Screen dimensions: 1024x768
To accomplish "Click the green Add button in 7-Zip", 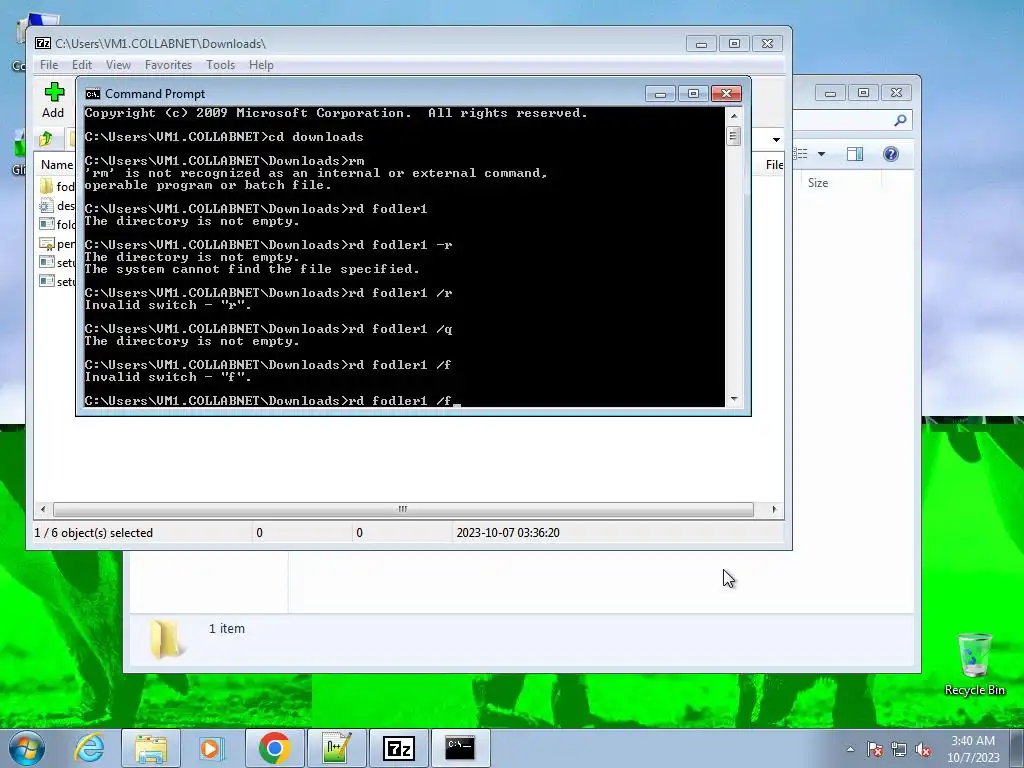I will (54, 101).
